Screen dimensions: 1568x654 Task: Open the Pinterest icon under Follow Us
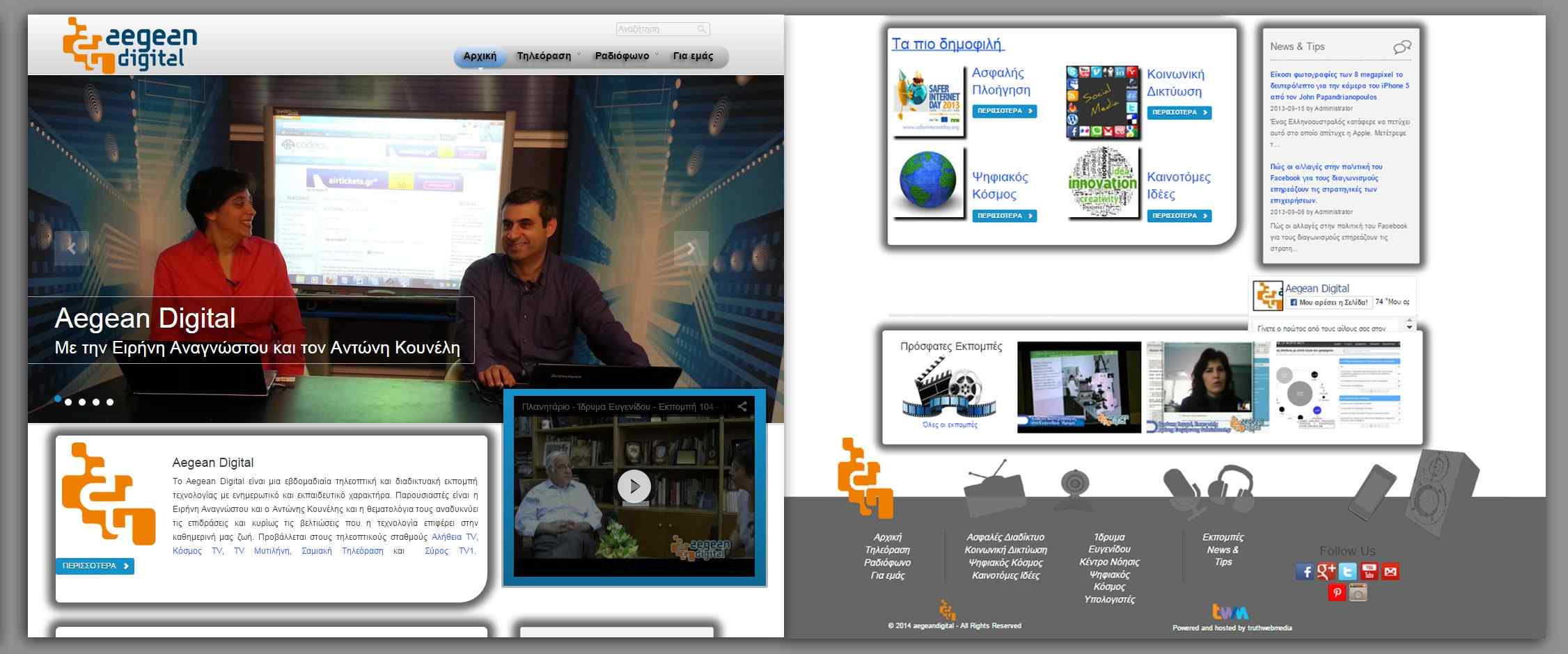[x=1337, y=593]
